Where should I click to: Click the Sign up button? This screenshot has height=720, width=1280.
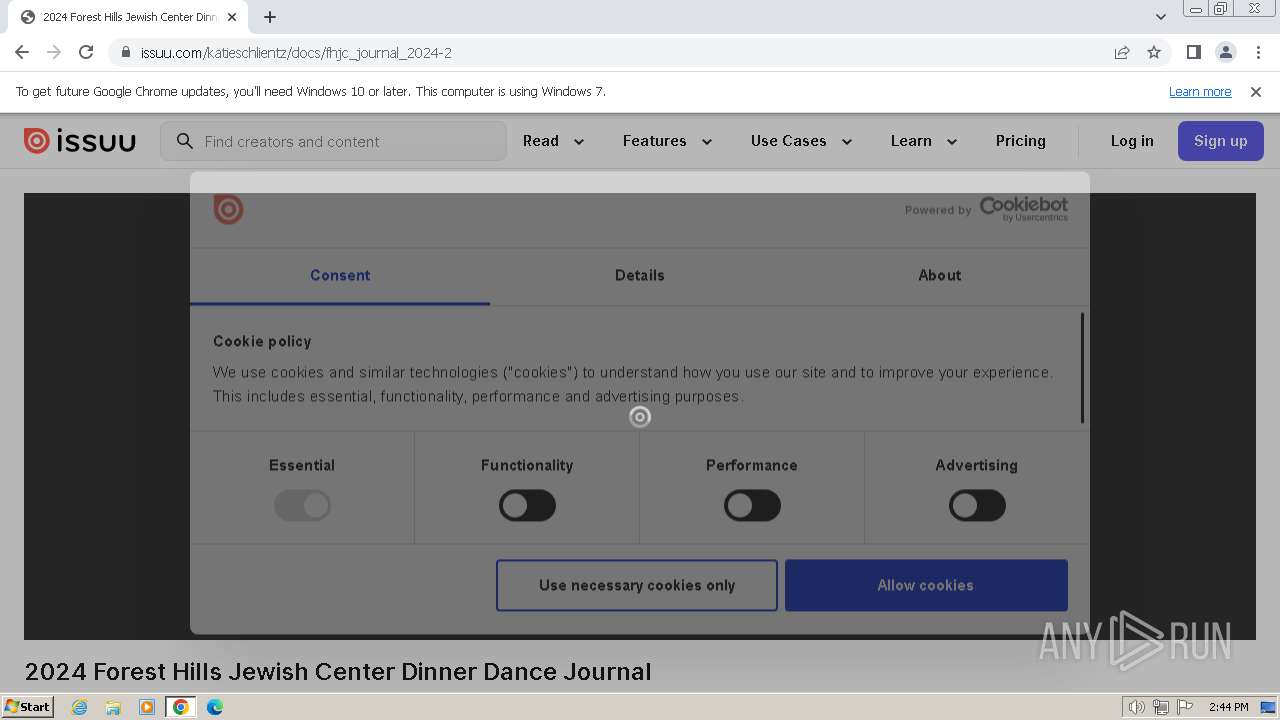[1221, 141]
